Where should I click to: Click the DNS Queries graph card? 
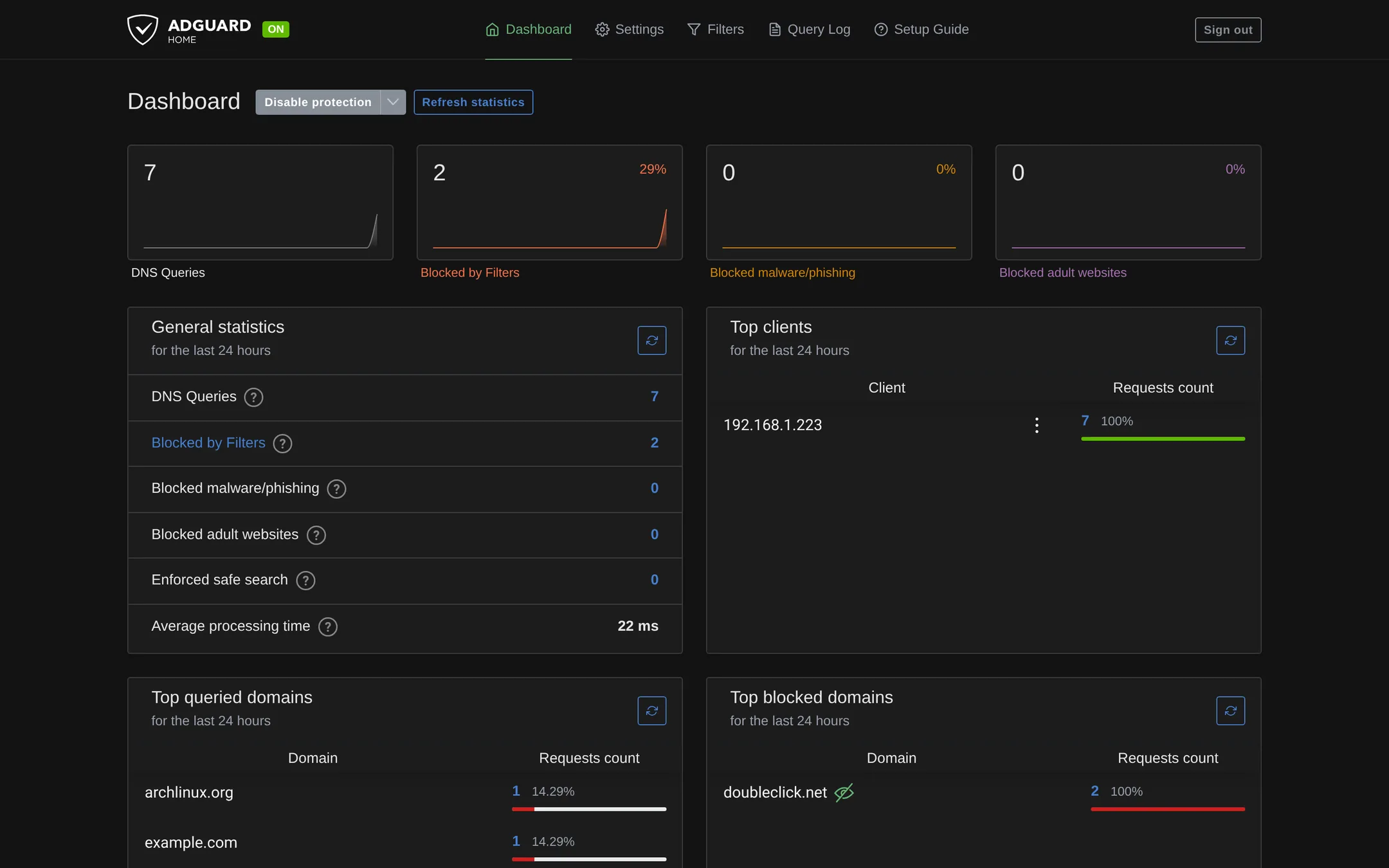pos(260,203)
